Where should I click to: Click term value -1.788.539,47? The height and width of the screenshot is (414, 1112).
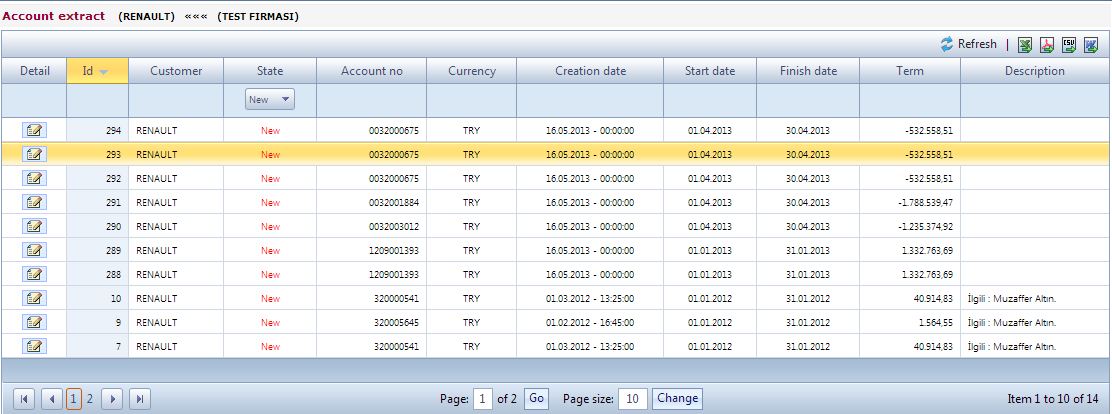pyautogui.click(x=925, y=202)
